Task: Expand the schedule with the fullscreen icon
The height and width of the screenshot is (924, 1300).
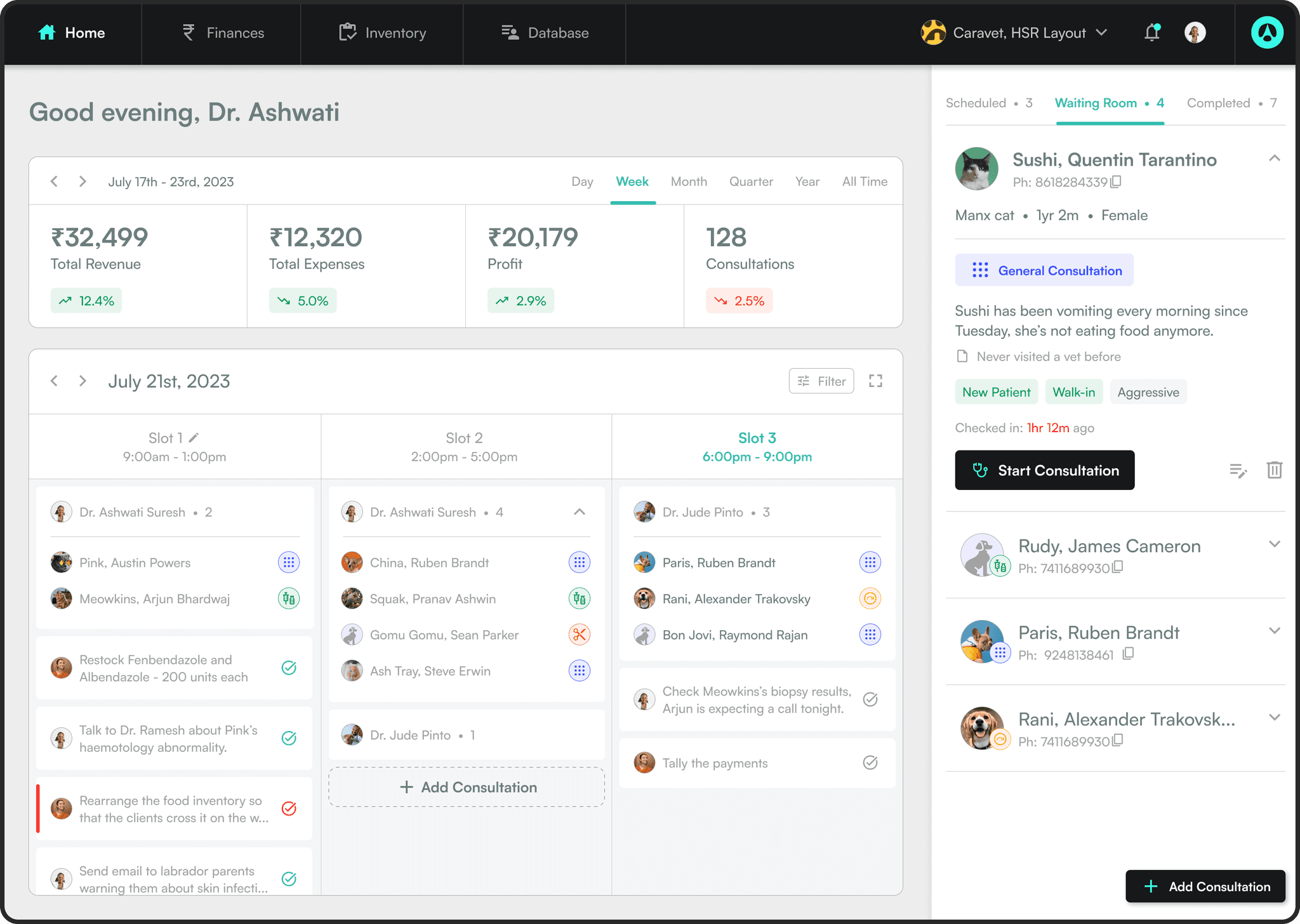Action: coord(875,381)
